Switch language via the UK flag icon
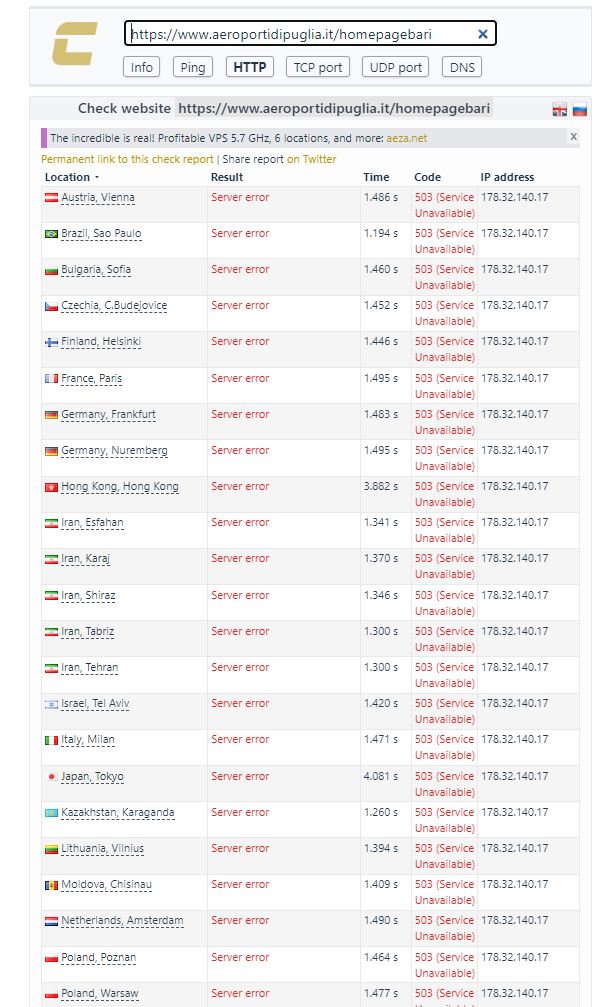The height and width of the screenshot is (1007, 611). [x=560, y=110]
